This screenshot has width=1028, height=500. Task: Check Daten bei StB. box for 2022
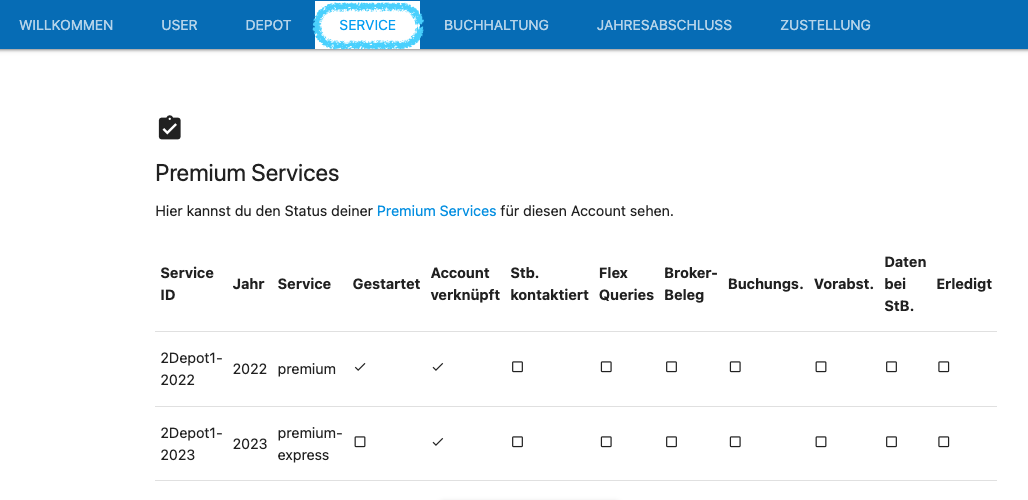892,367
